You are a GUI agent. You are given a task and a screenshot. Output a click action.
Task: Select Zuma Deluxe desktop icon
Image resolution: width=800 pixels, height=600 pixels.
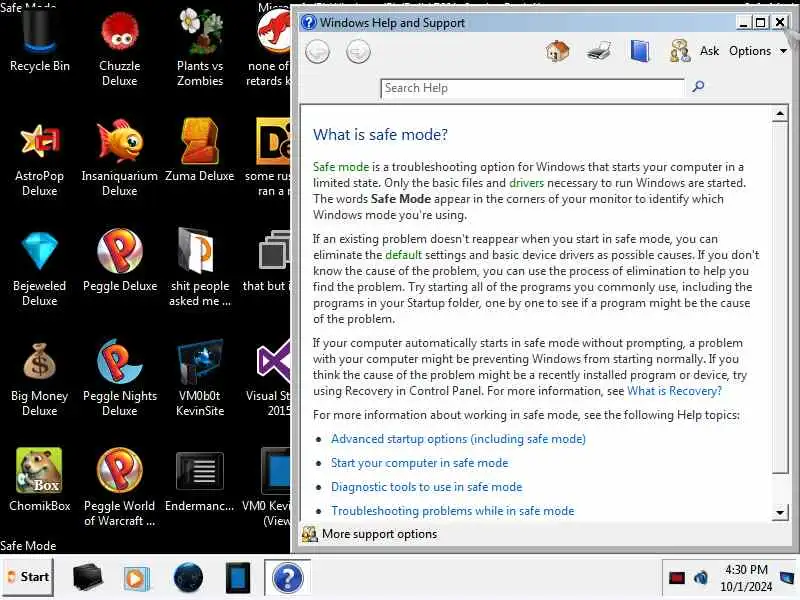pos(199,151)
